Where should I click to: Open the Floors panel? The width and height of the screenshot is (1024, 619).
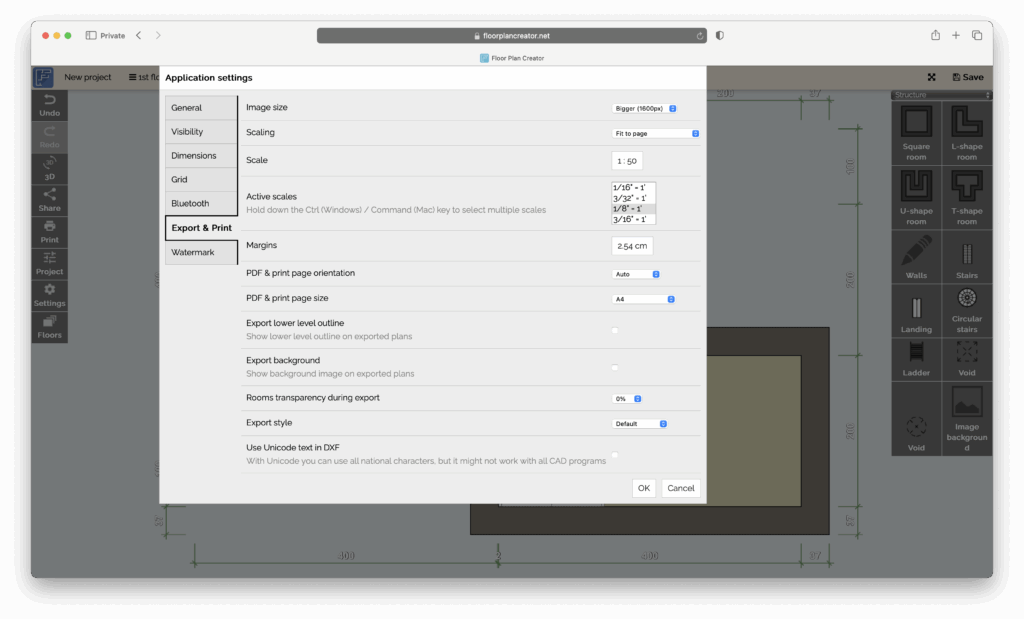(48, 326)
